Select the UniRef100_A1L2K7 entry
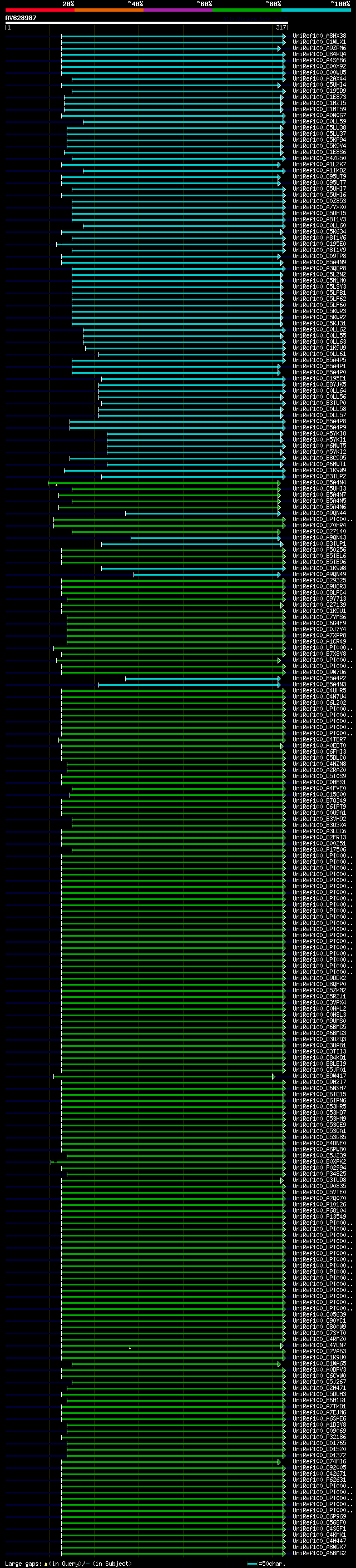Image resolution: width=356 pixels, height=1568 pixels. pyautogui.click(x=319, y=164)
